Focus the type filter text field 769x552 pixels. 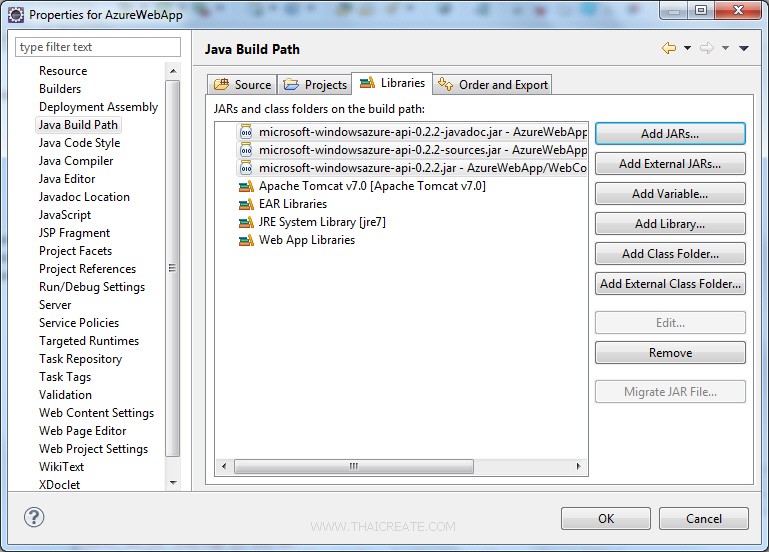[x=98, y=47]
